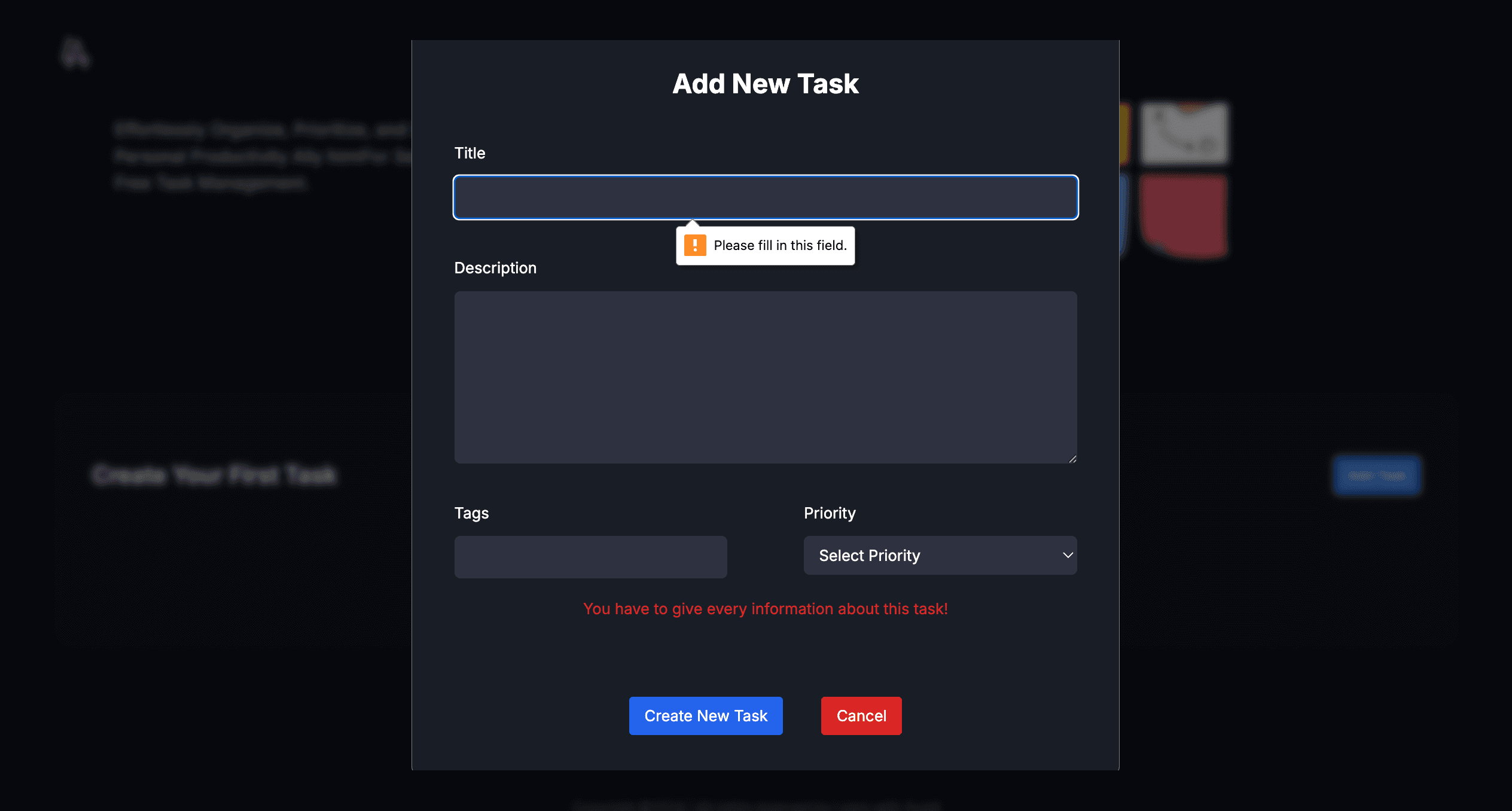
Task: Click the chevron arrow on the Priority selector
Action: 1068,555
